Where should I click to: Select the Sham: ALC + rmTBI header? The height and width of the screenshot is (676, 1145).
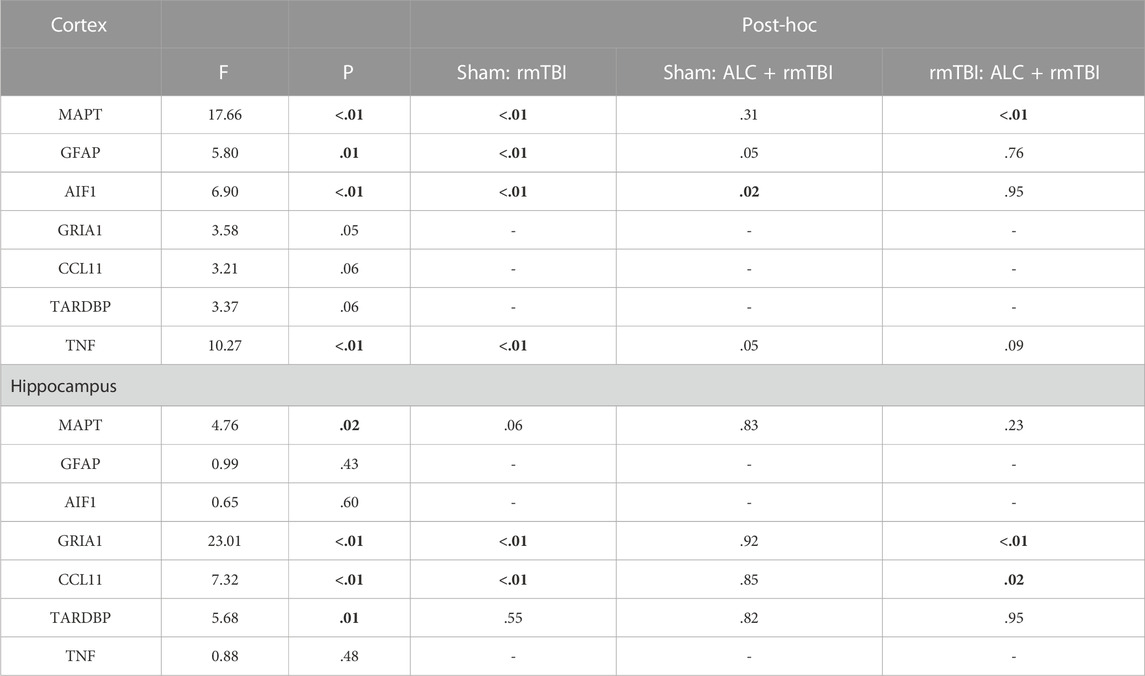click(748, 72)
